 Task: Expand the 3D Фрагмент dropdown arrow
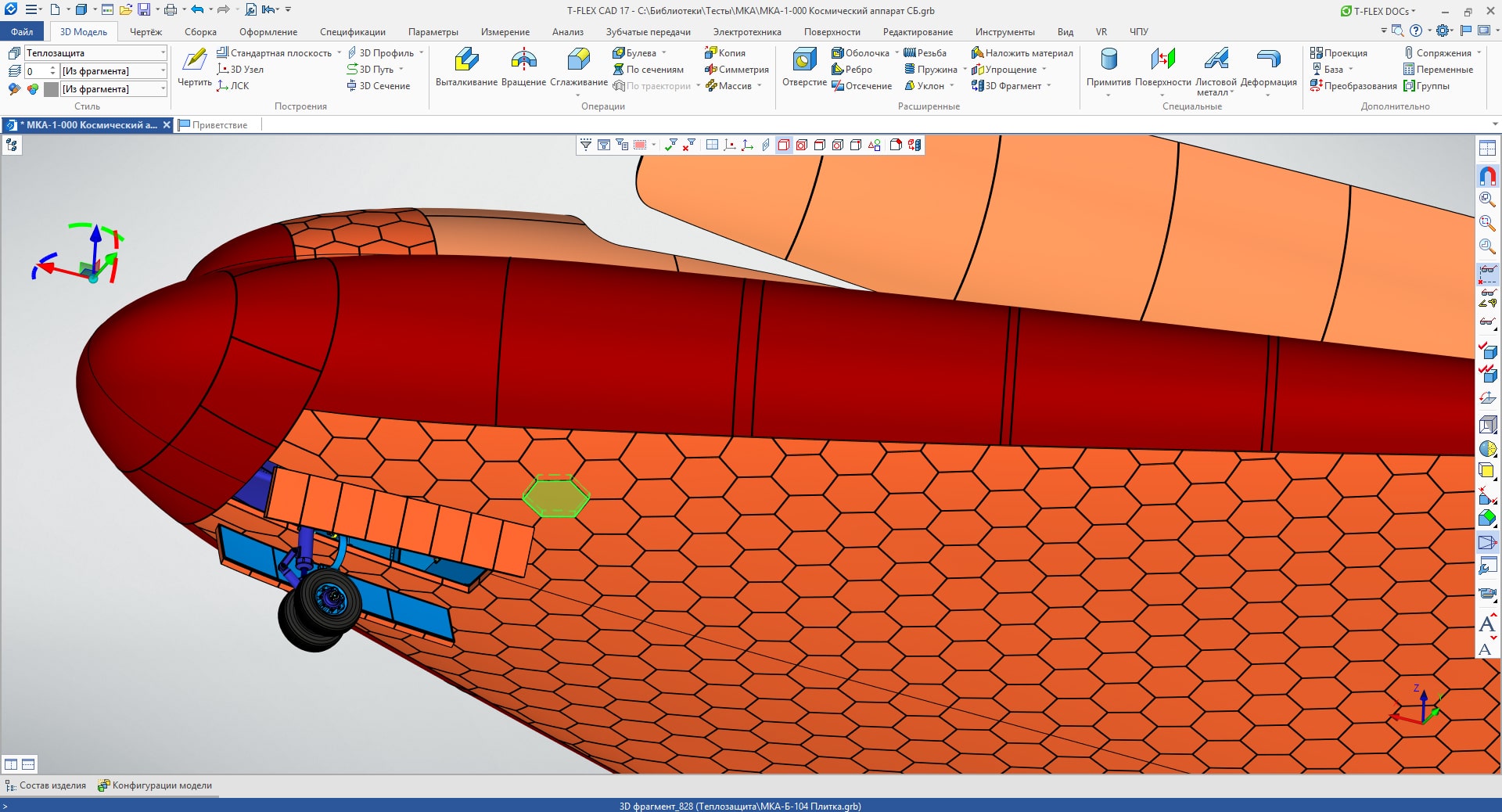click(x=1048, y=86)
